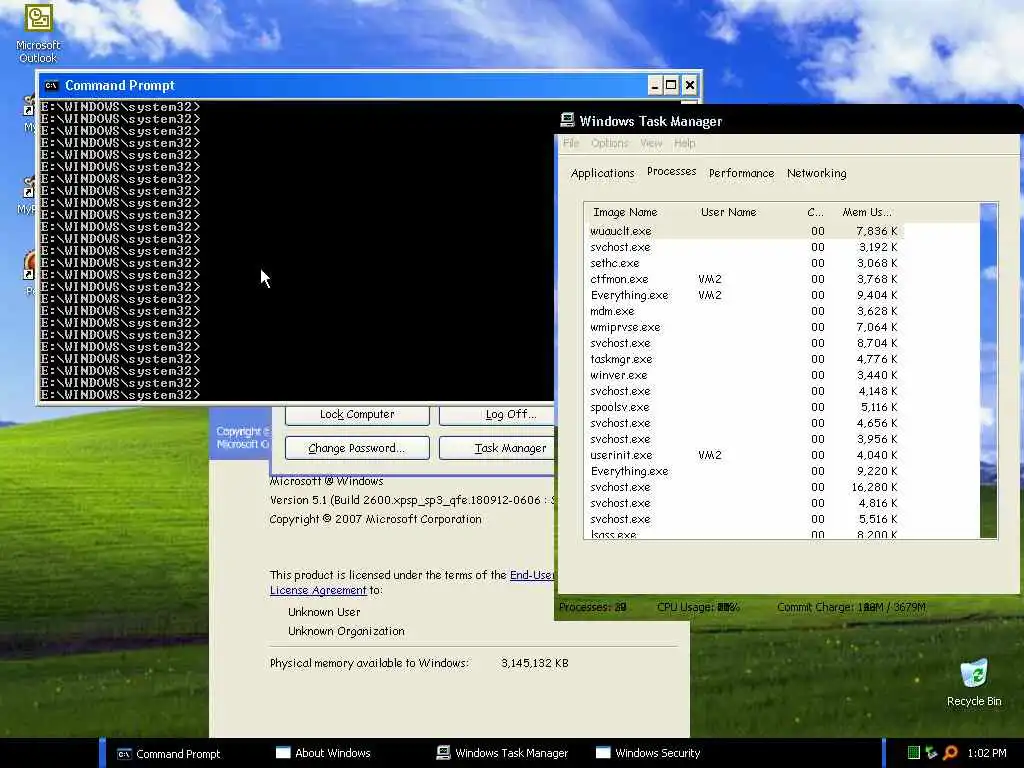Activate Windows Task Manager taskbar button
Screen dimensions: 1024x768
(503, 753)
